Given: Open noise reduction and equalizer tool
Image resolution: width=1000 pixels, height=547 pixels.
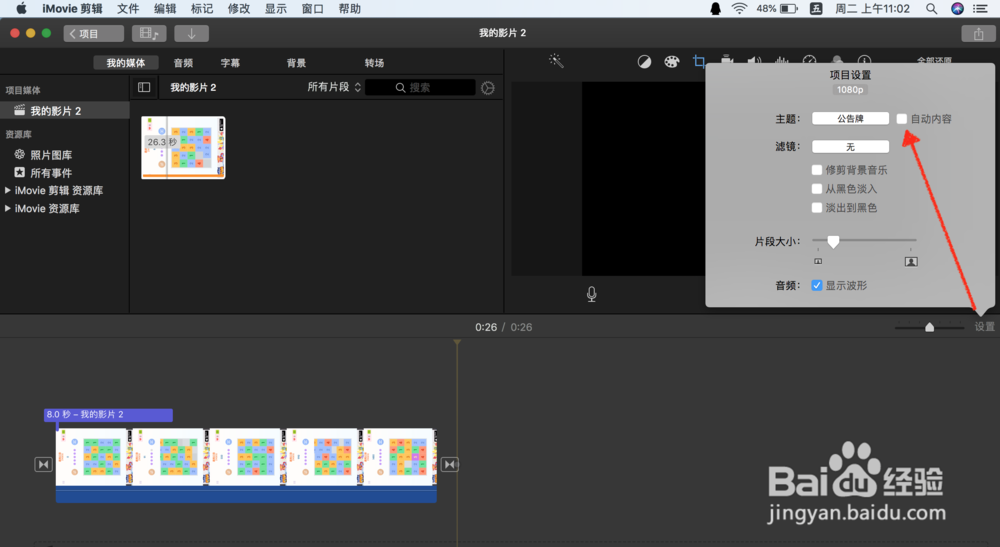Looking at the screenshot, I should click(781, 60).
